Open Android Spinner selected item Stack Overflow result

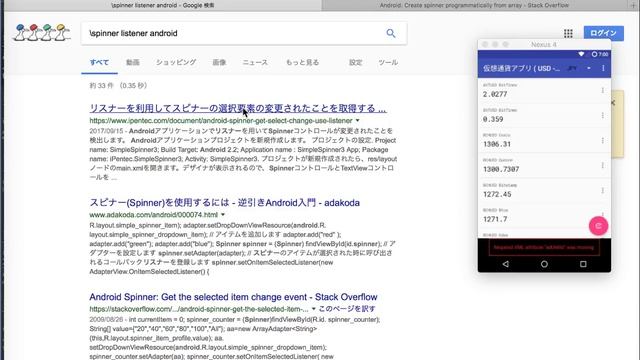coord(233,297)
